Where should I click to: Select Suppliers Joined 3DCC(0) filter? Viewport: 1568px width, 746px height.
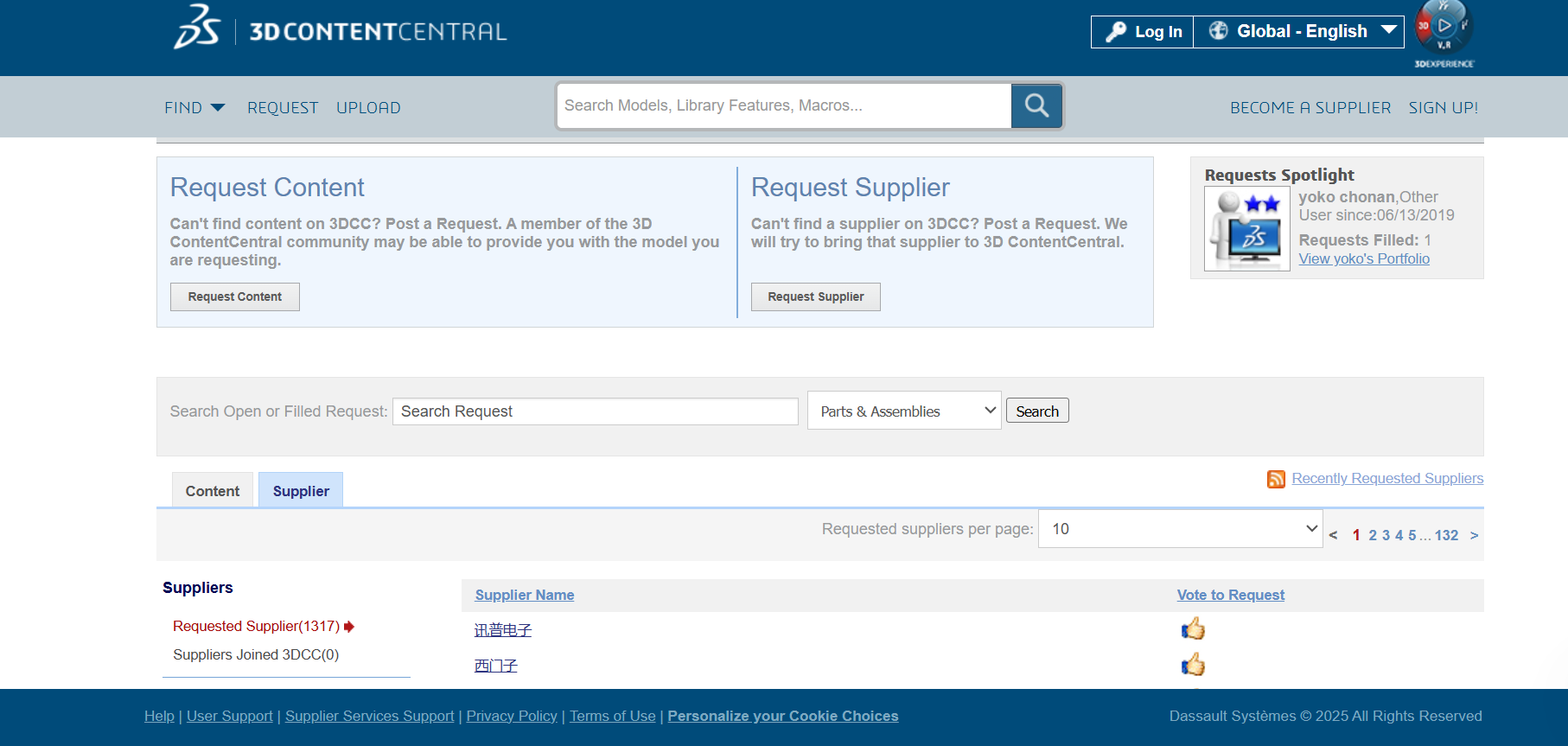point(256,654)
